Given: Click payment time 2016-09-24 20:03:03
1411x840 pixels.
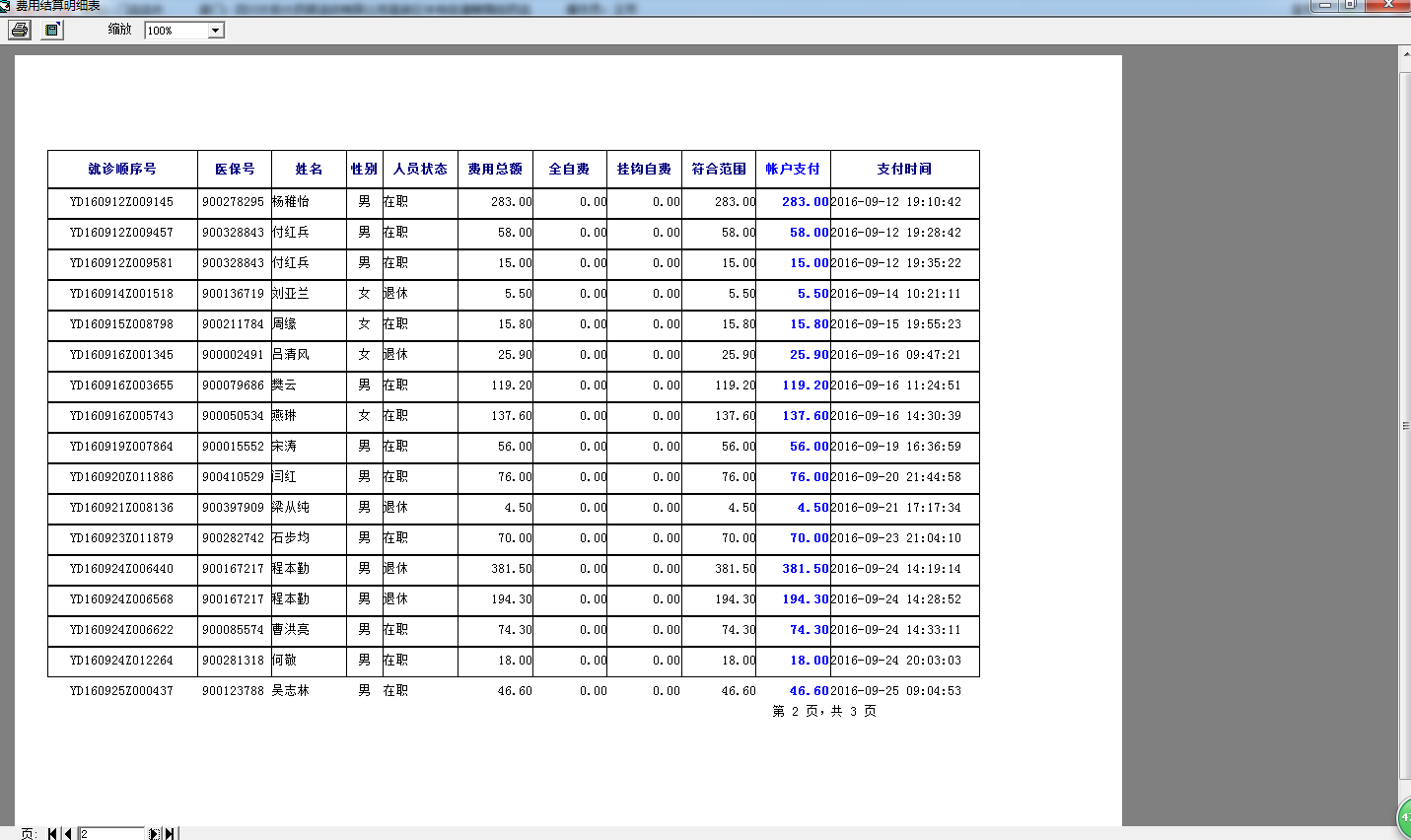Looking at the screenshot, I should 896,661.
